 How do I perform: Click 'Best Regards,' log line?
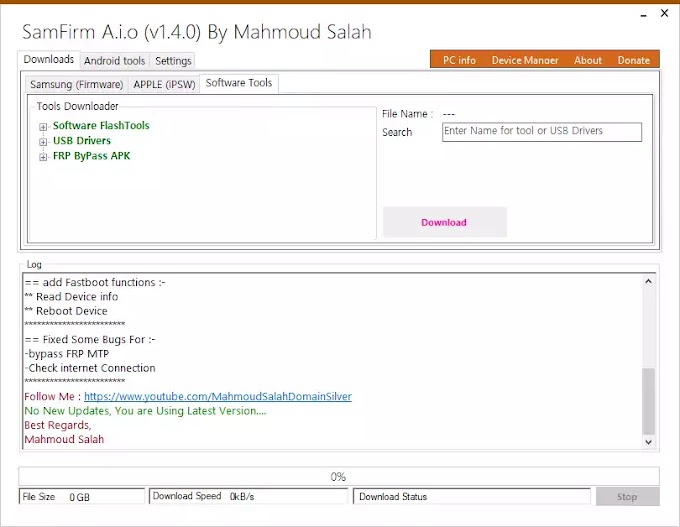click(x=58, y=425)
